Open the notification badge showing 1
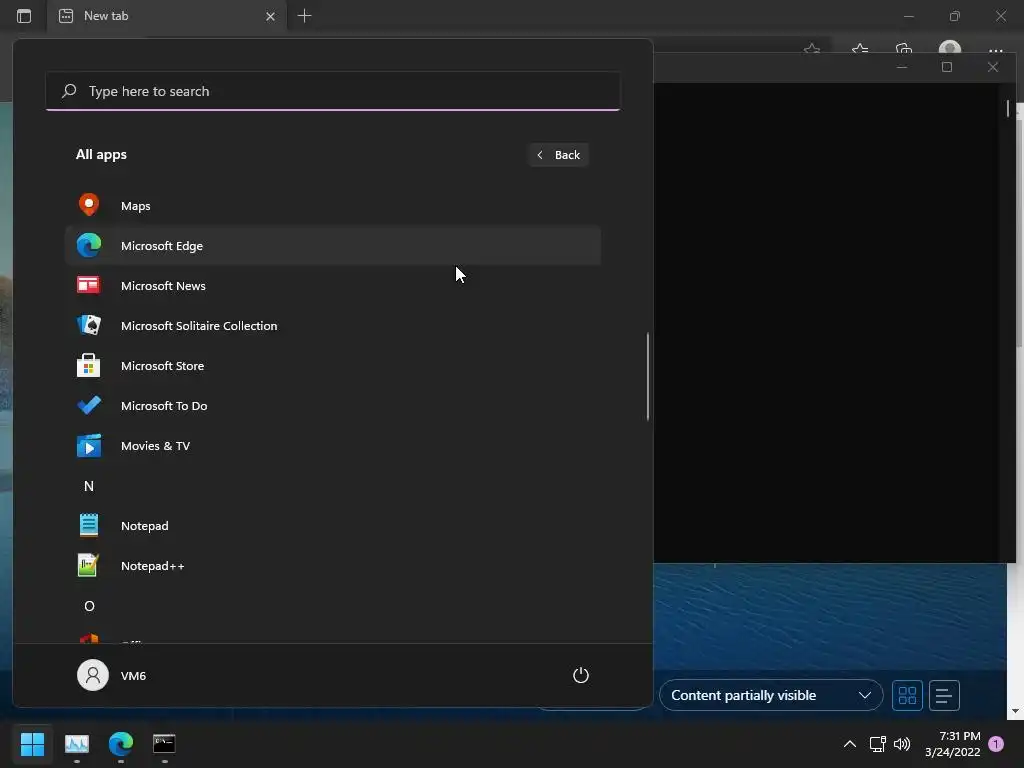Image resolution: width=1024 pixels, height=768 pixels. (x=996, y=744)
